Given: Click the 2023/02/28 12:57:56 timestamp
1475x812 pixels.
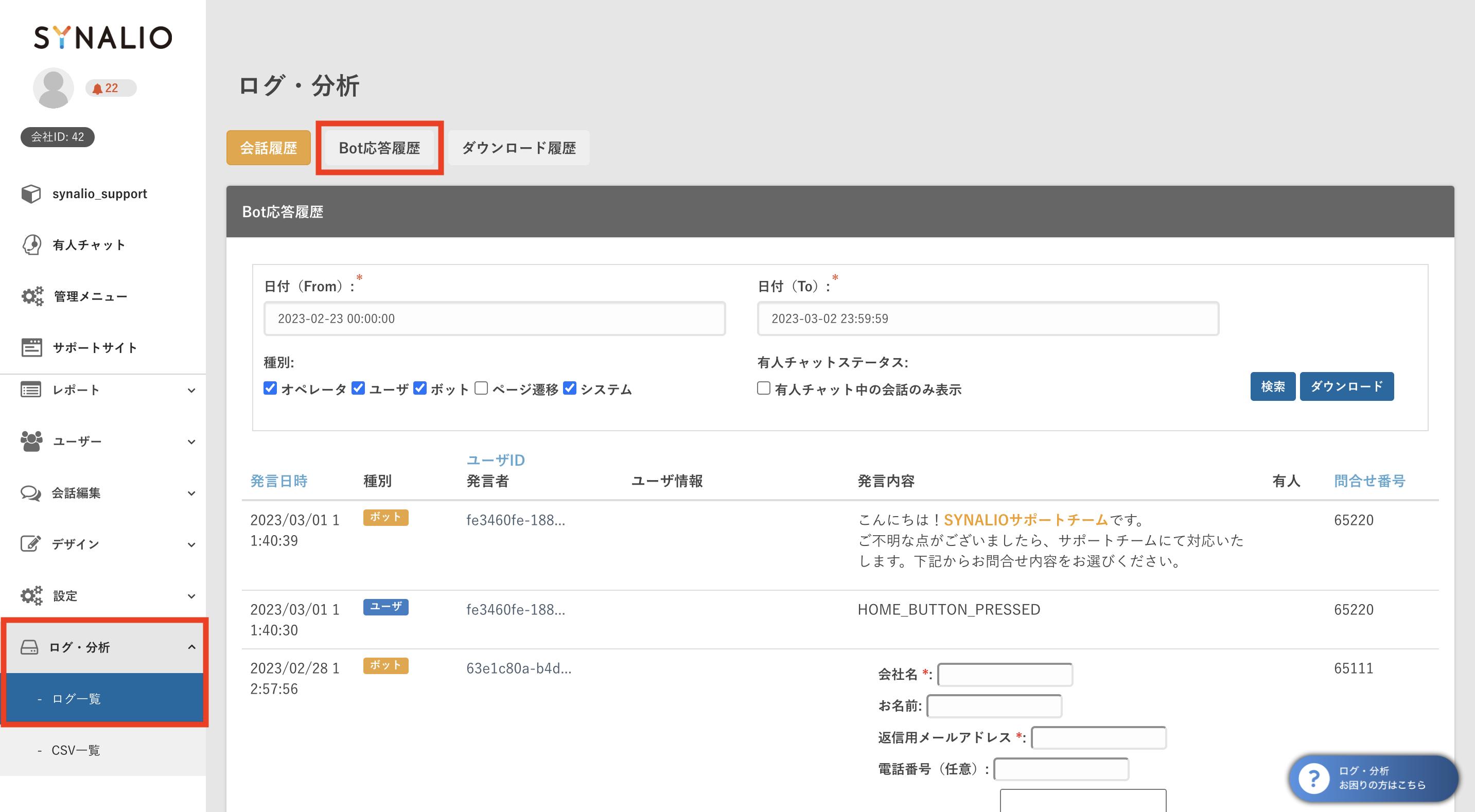Looking at the screenshot, I should click(x=295, y=679).
